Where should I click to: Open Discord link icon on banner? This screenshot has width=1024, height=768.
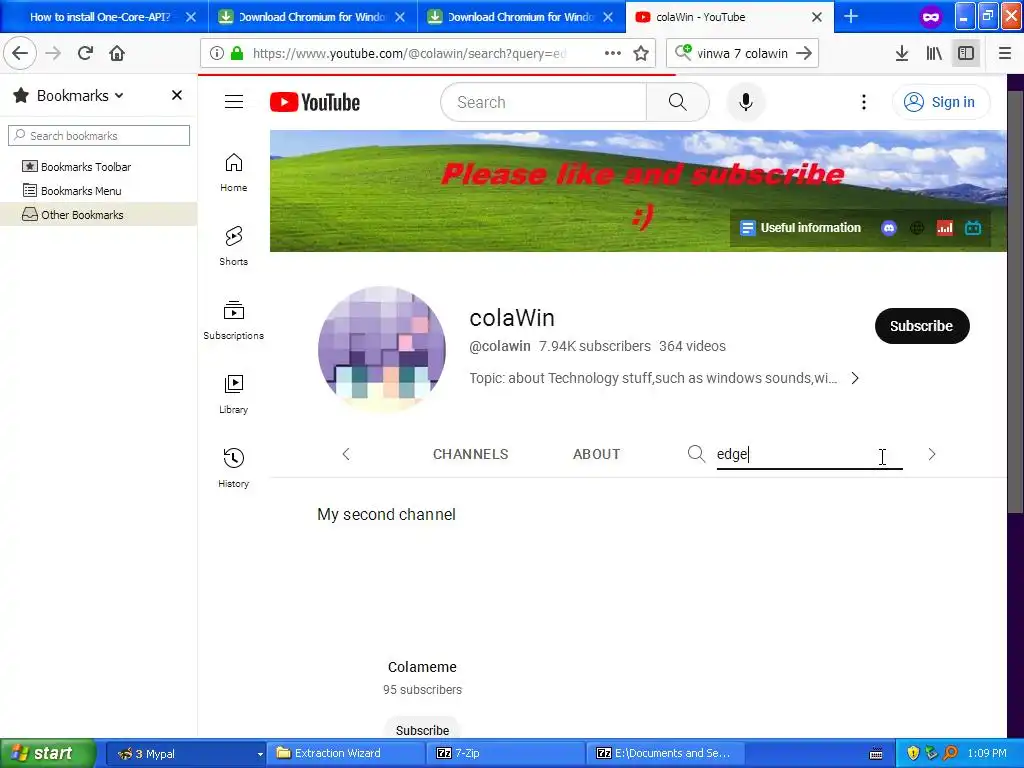click(889, 228)
